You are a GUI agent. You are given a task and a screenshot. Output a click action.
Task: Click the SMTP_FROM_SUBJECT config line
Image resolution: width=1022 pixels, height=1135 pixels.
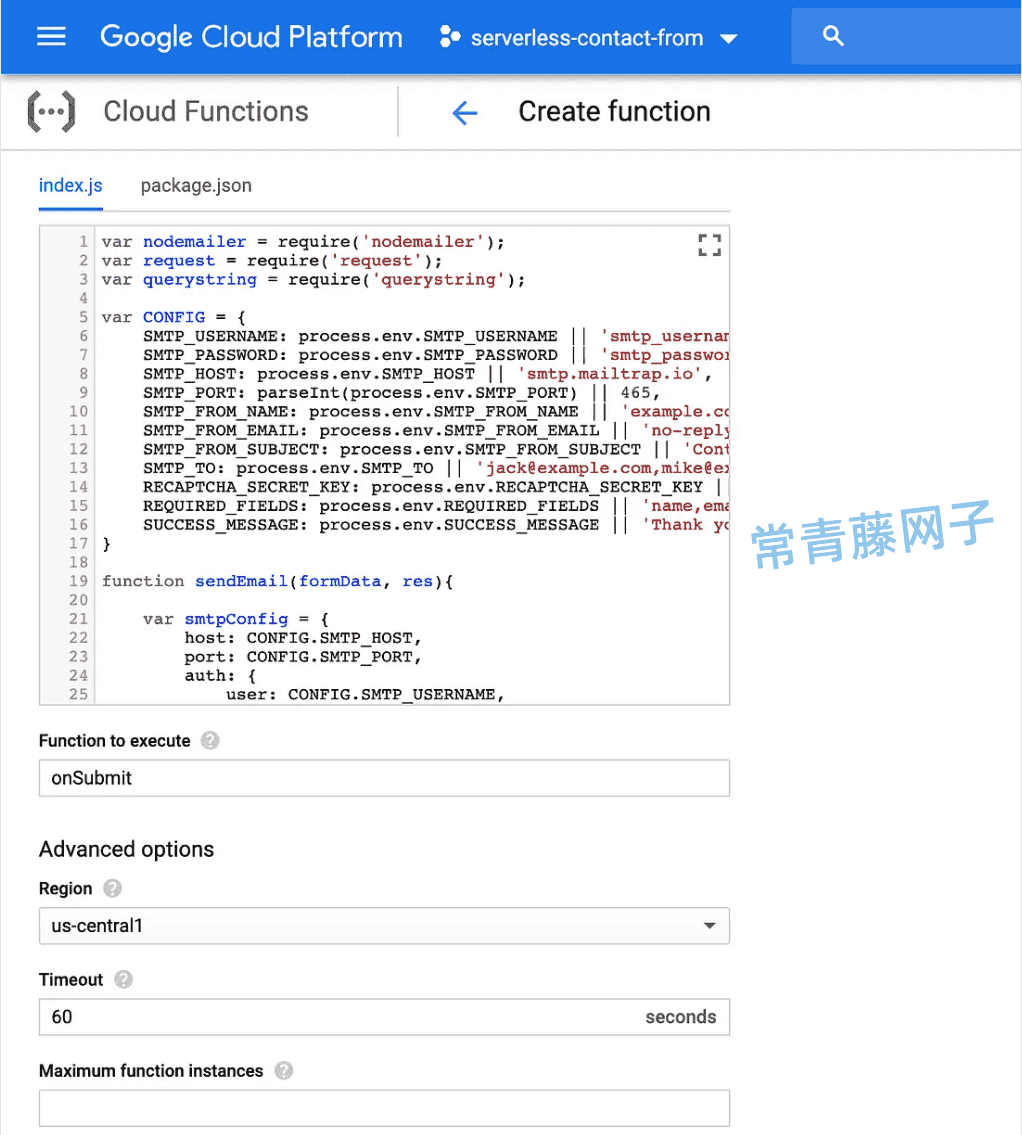point(436,449)
